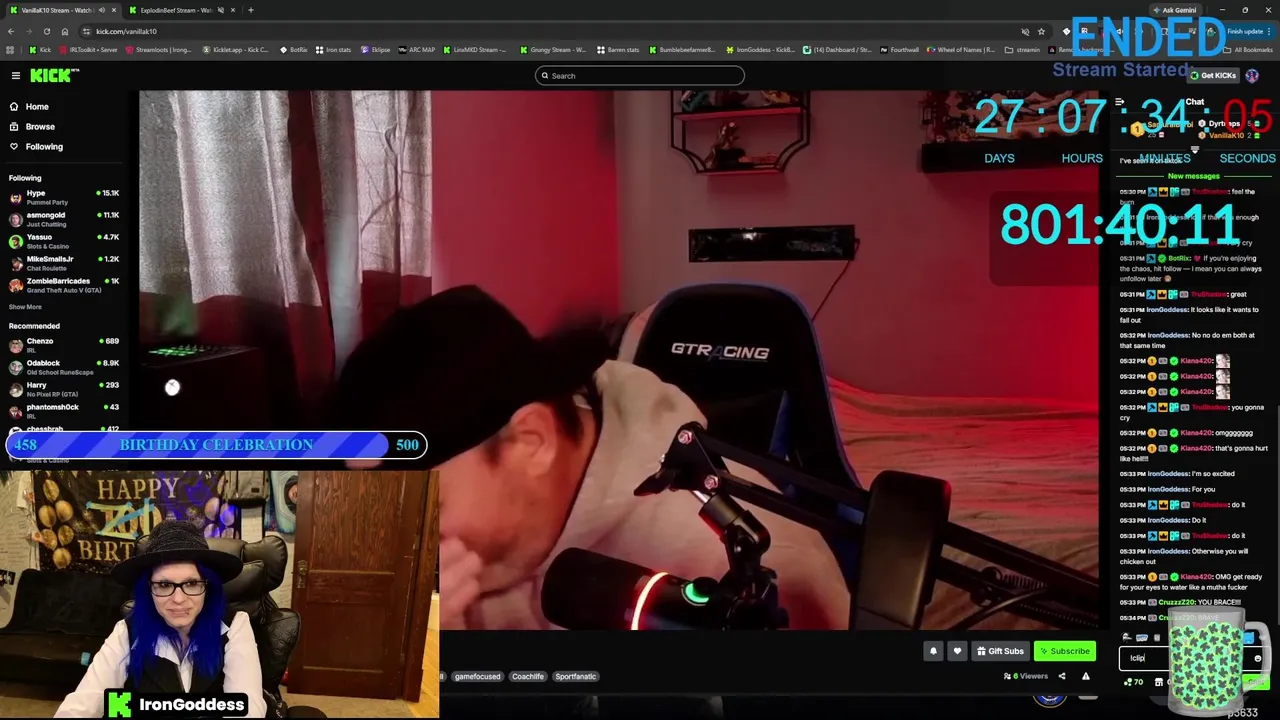The height and width of the screenshot is (720, 1280).
Task: Open Kicklet.app bookmark
Action: (x=235, y=50)
